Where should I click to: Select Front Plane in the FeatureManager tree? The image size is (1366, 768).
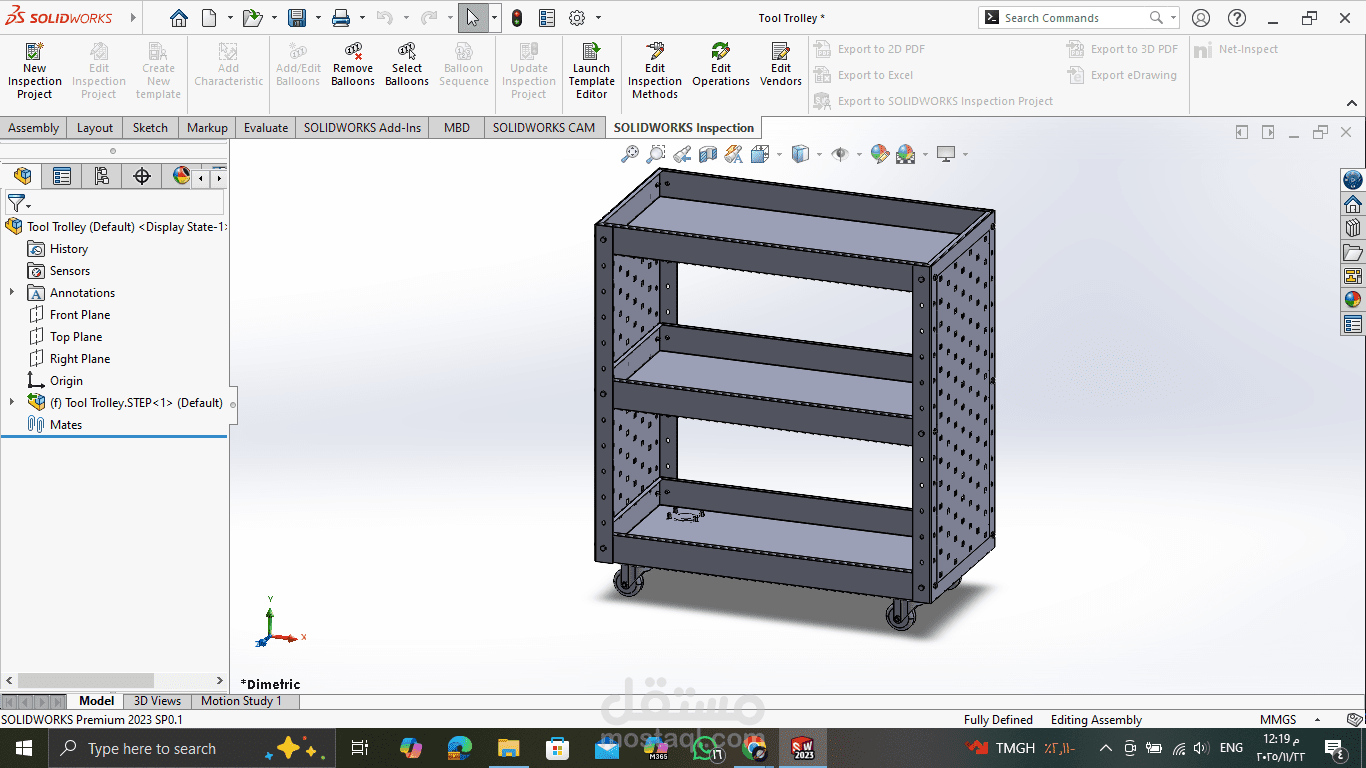tap(78, 314)
